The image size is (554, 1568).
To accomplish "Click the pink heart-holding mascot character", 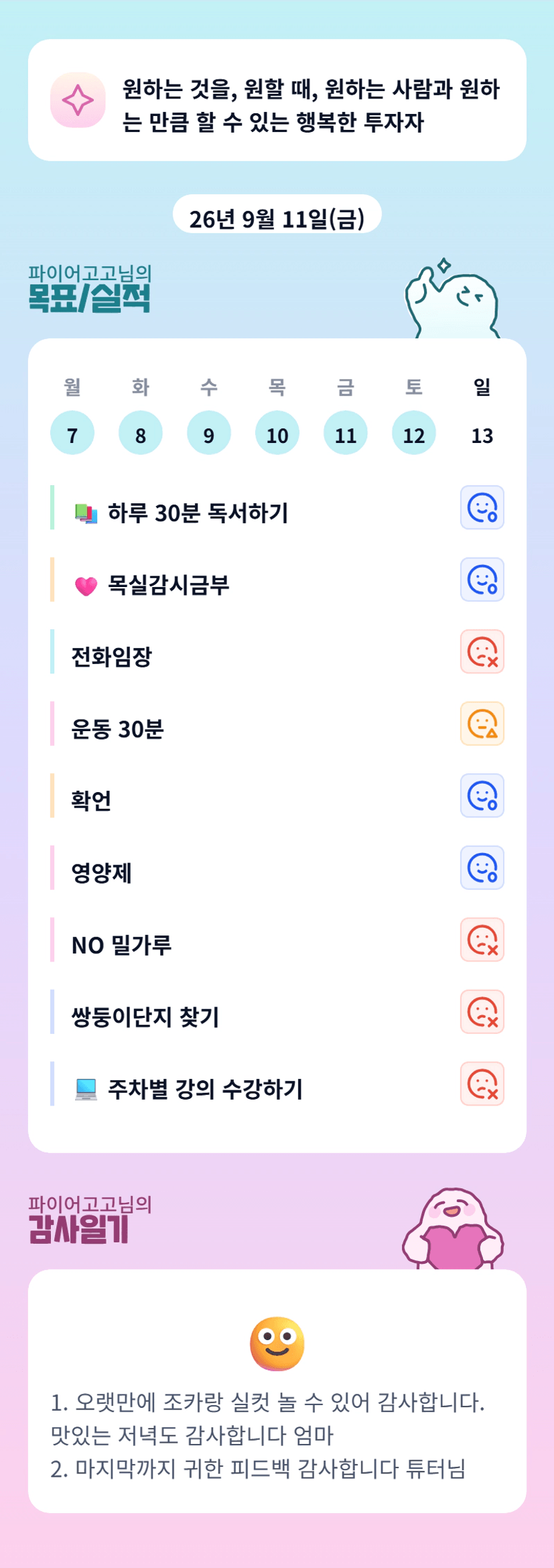I will [453, 1228].
